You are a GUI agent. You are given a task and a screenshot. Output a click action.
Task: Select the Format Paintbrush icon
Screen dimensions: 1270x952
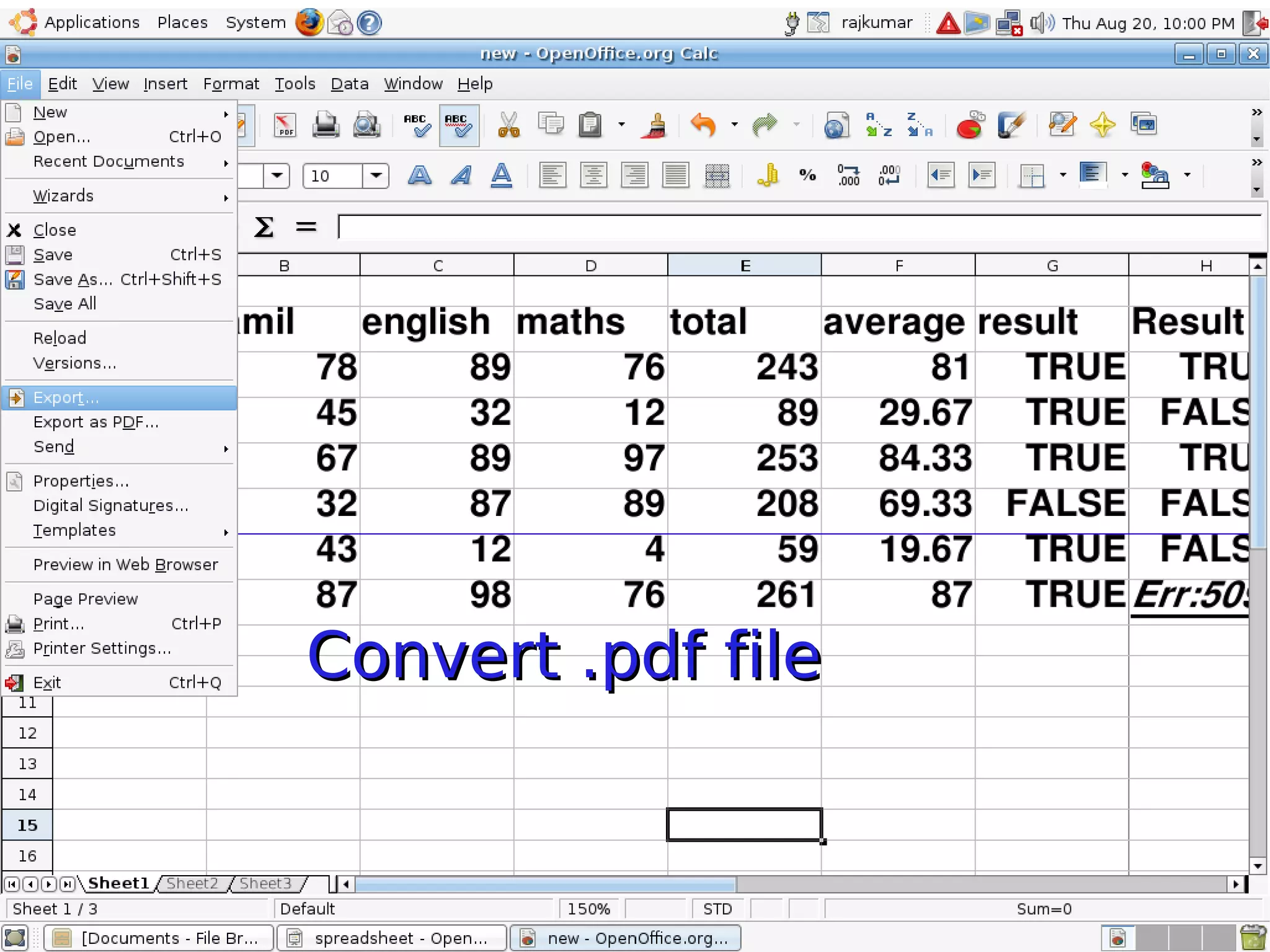coord(655,125)
